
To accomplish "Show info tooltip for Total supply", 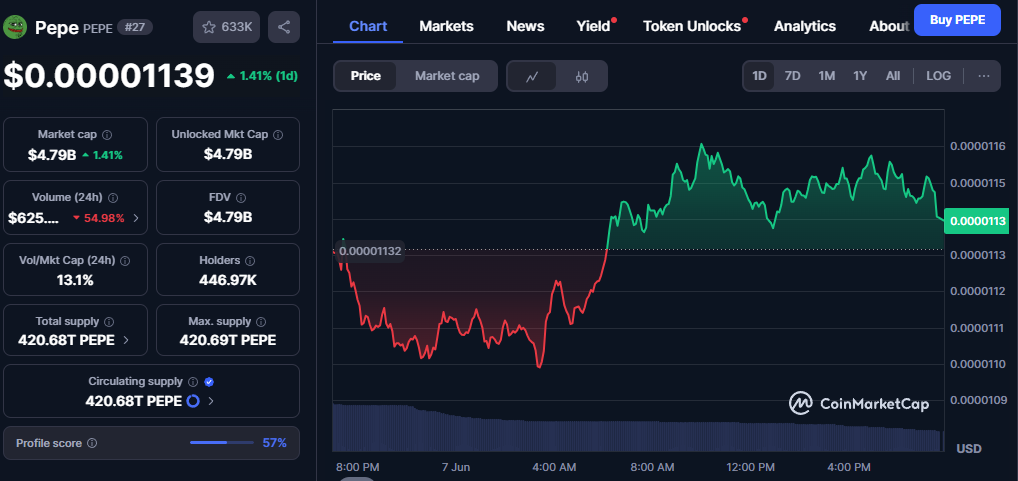I will tap(109, 321).
